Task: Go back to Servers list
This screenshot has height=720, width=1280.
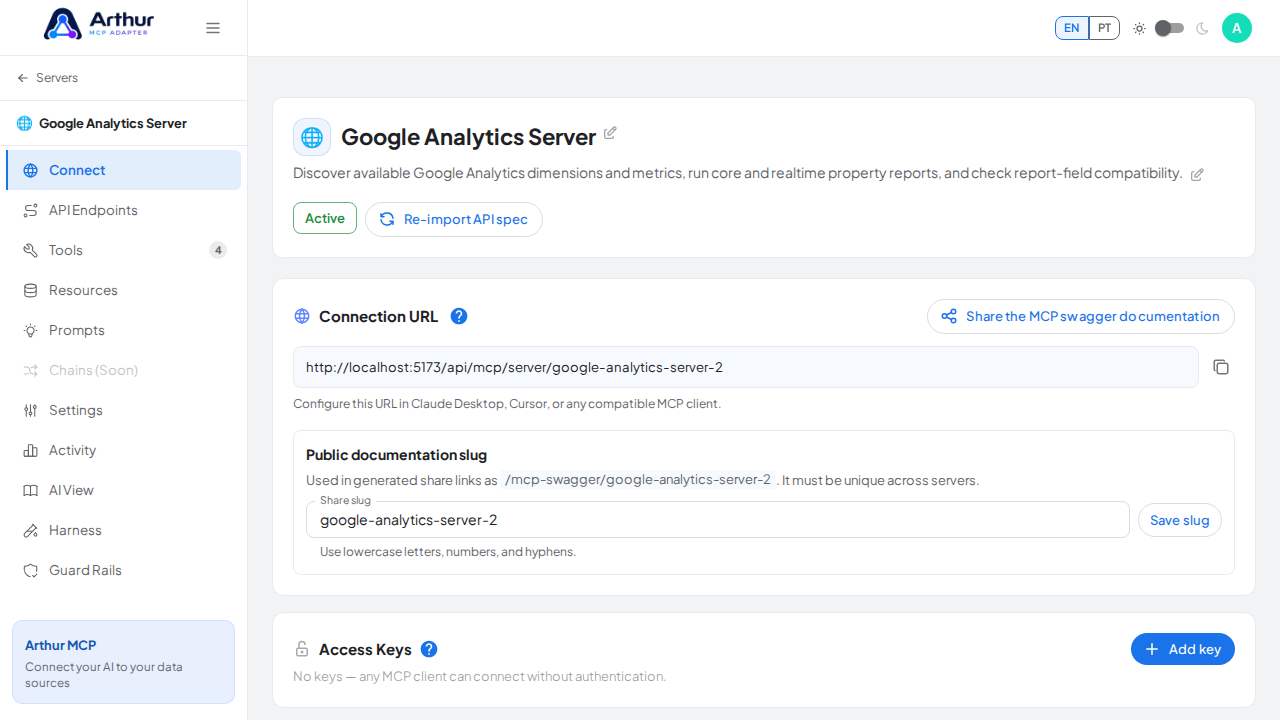Action: point(48,78)
